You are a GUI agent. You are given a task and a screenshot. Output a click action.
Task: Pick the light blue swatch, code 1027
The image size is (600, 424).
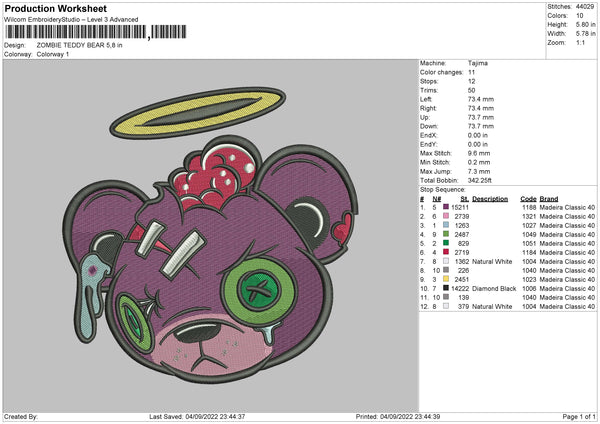[x=447, y=226]
